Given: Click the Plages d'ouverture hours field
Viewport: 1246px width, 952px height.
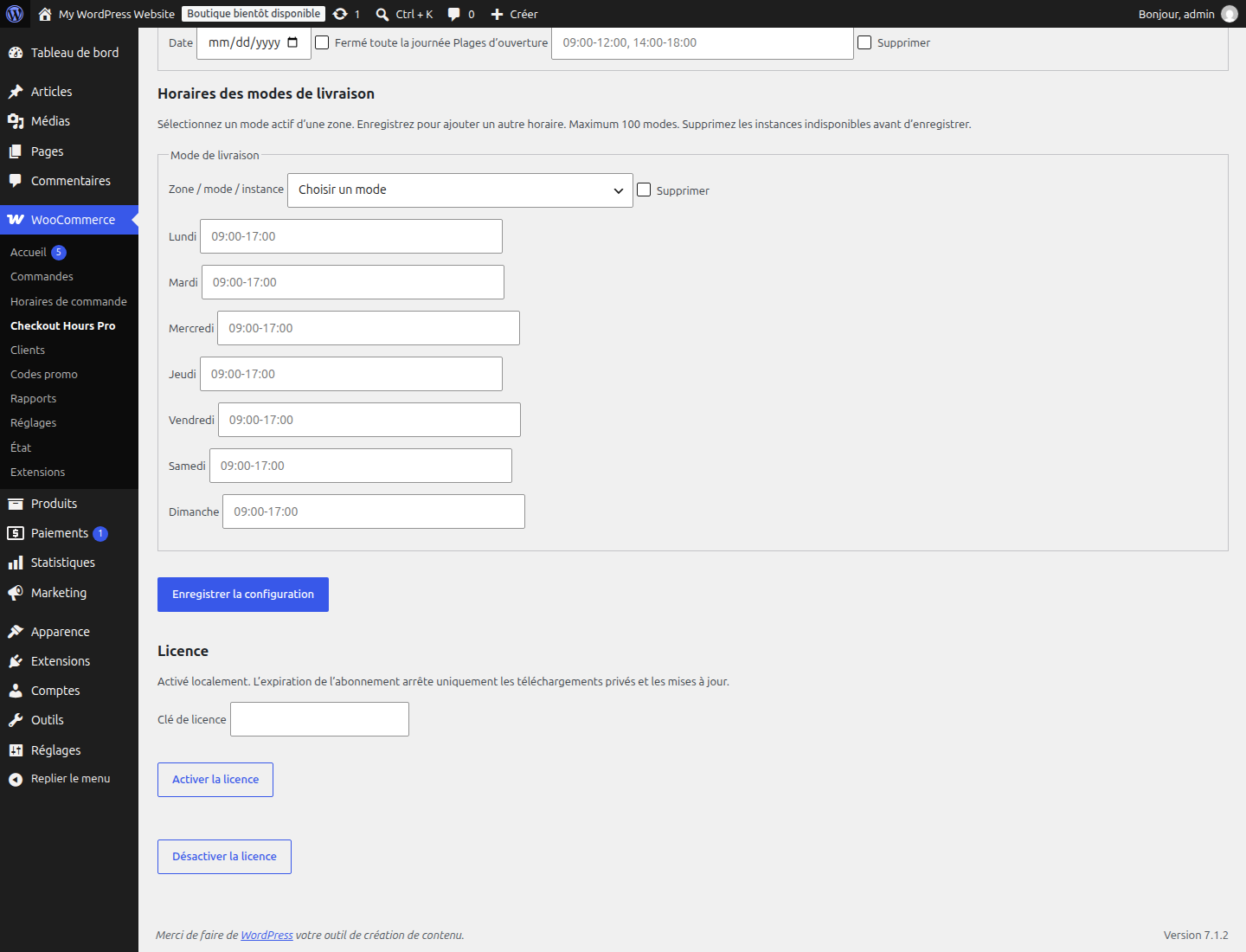Looking at the screenshot, I should (x=703, y=42).
